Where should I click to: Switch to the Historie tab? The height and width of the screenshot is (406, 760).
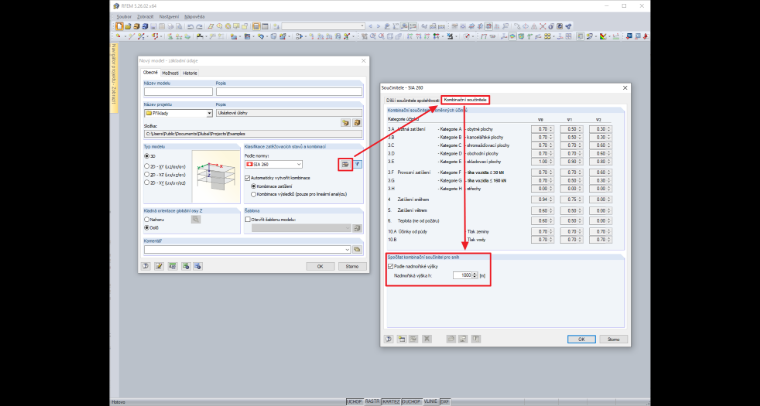click(190, 73)
